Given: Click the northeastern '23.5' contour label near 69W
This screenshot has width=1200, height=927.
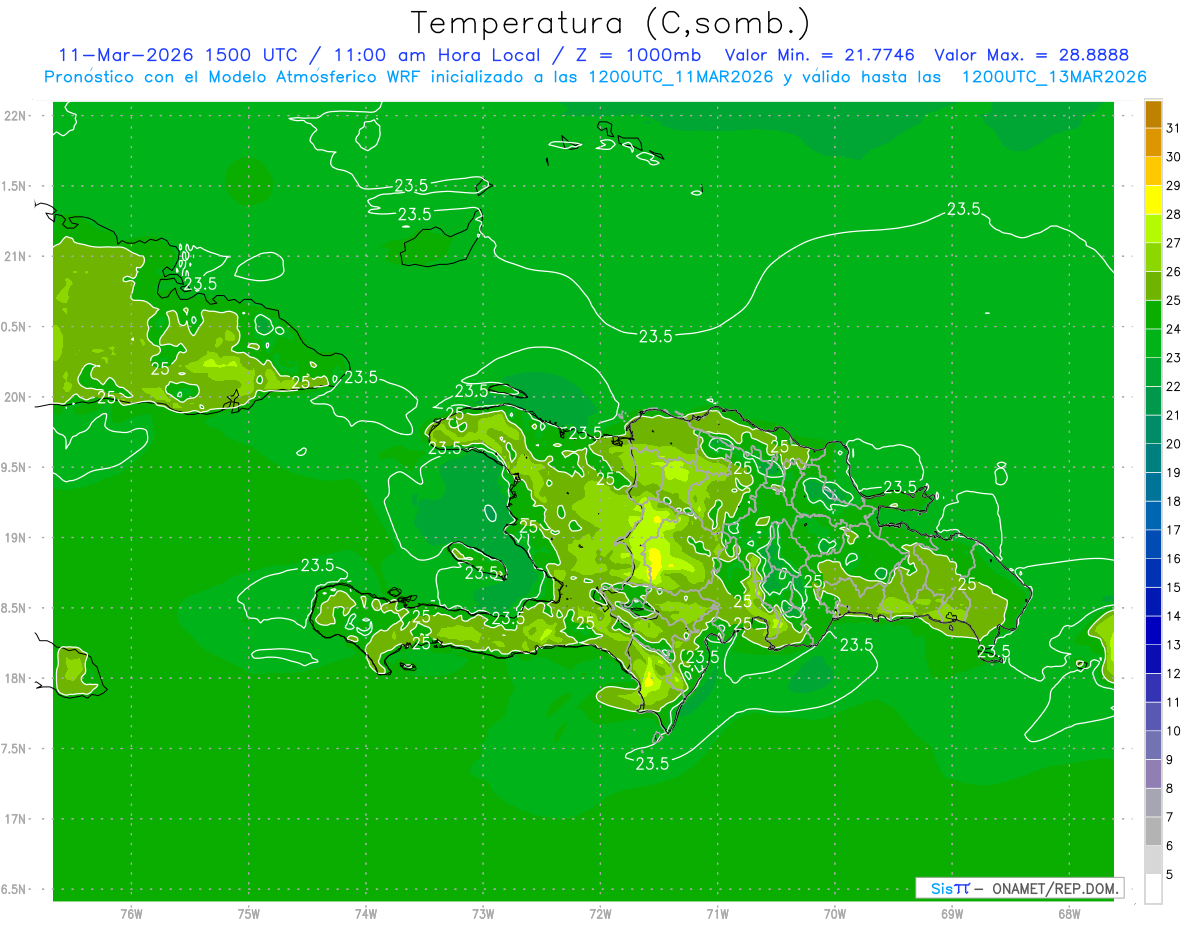Looking at the screenshot, I should (x=963, y=209).
